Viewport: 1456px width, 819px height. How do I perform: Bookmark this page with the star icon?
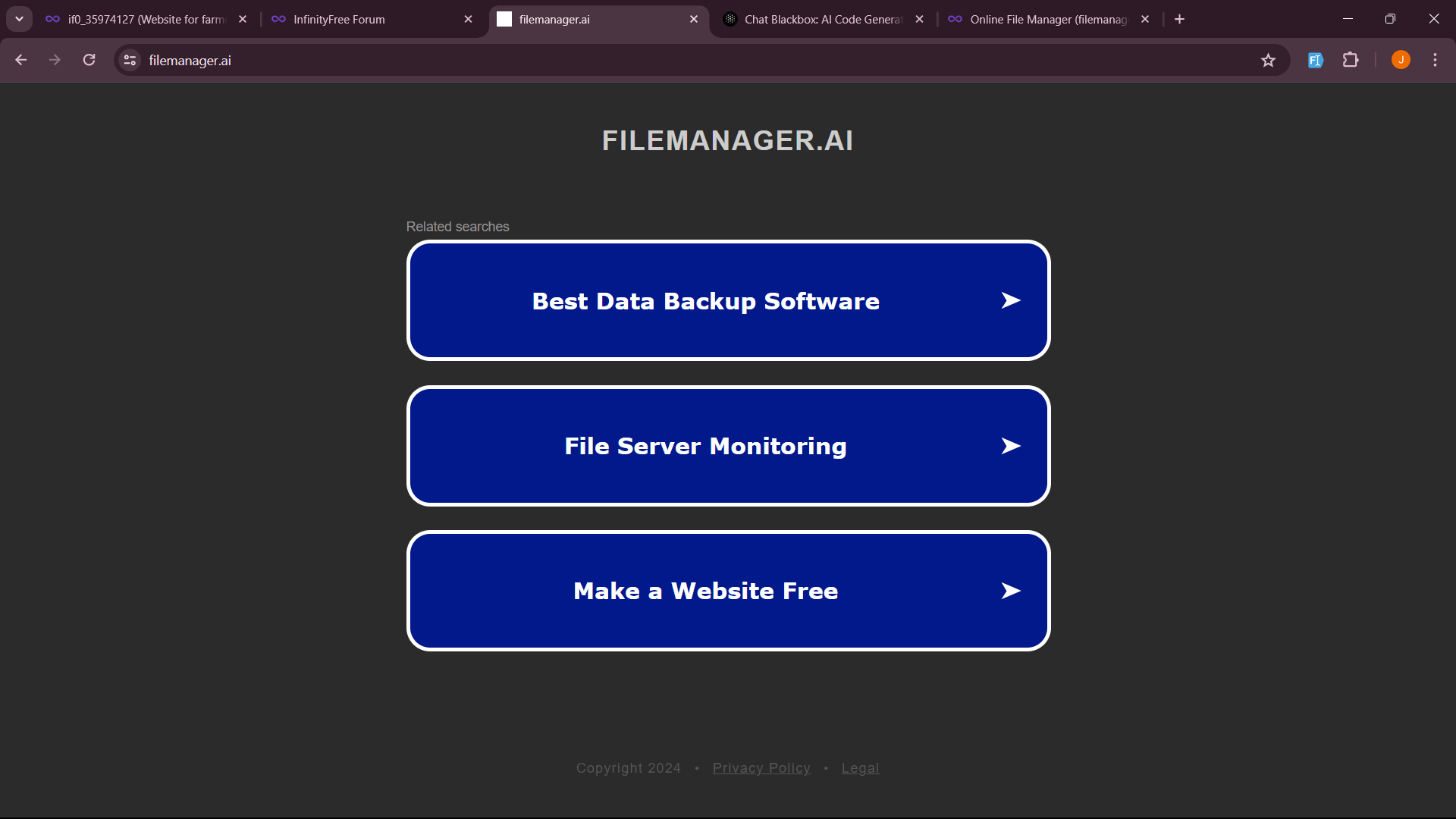pos(1268,60)
